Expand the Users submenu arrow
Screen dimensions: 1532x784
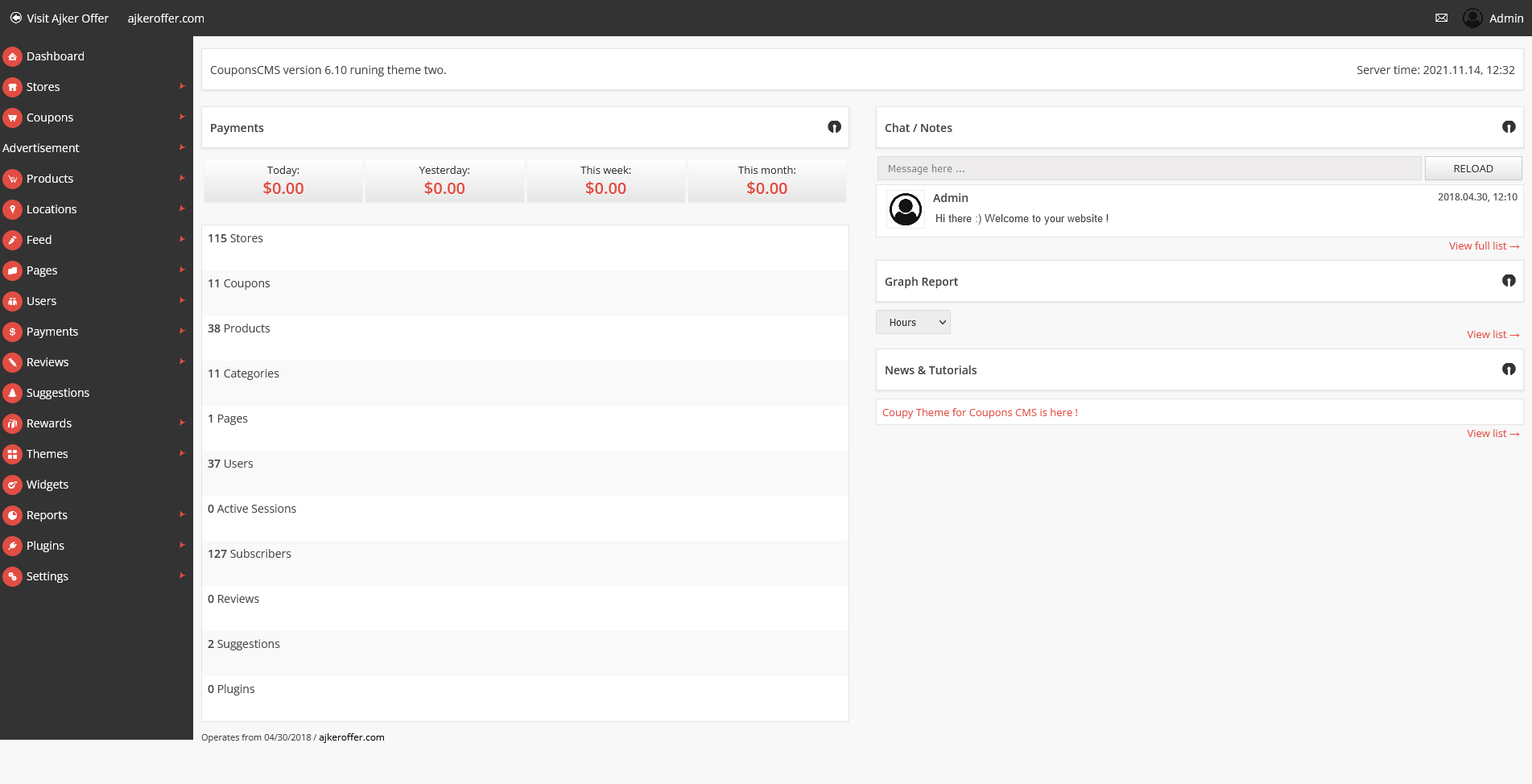[x=182, y=300]
